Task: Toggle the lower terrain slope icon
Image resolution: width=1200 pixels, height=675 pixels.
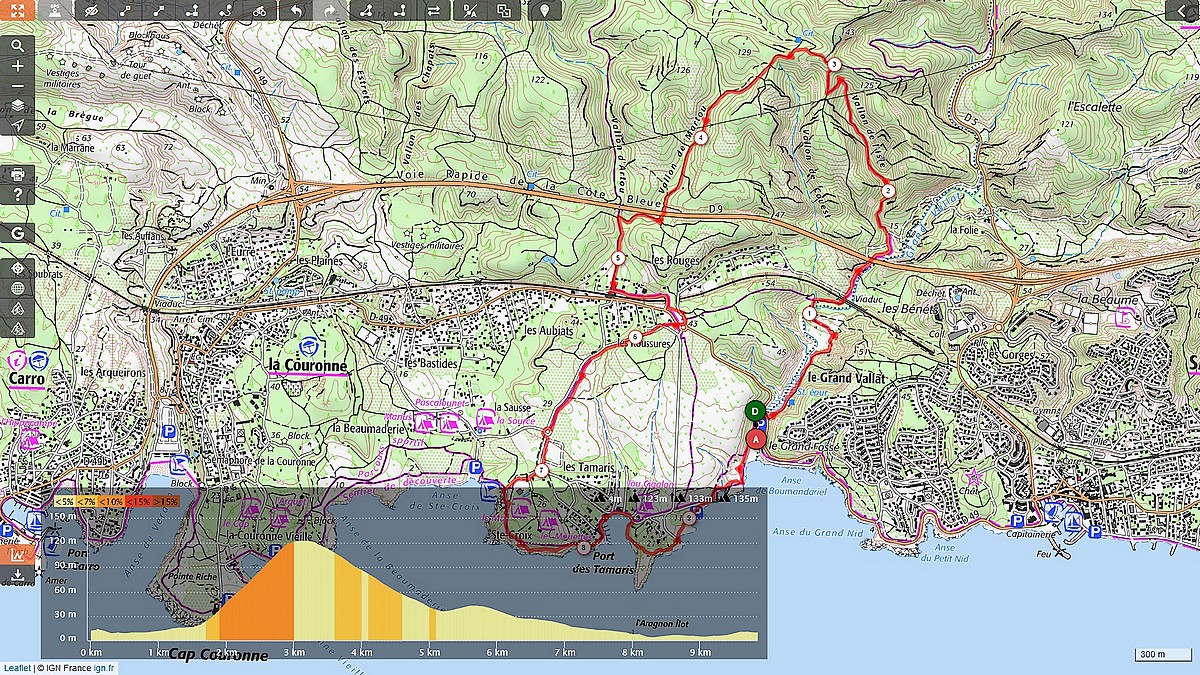Action: (17, 328)
